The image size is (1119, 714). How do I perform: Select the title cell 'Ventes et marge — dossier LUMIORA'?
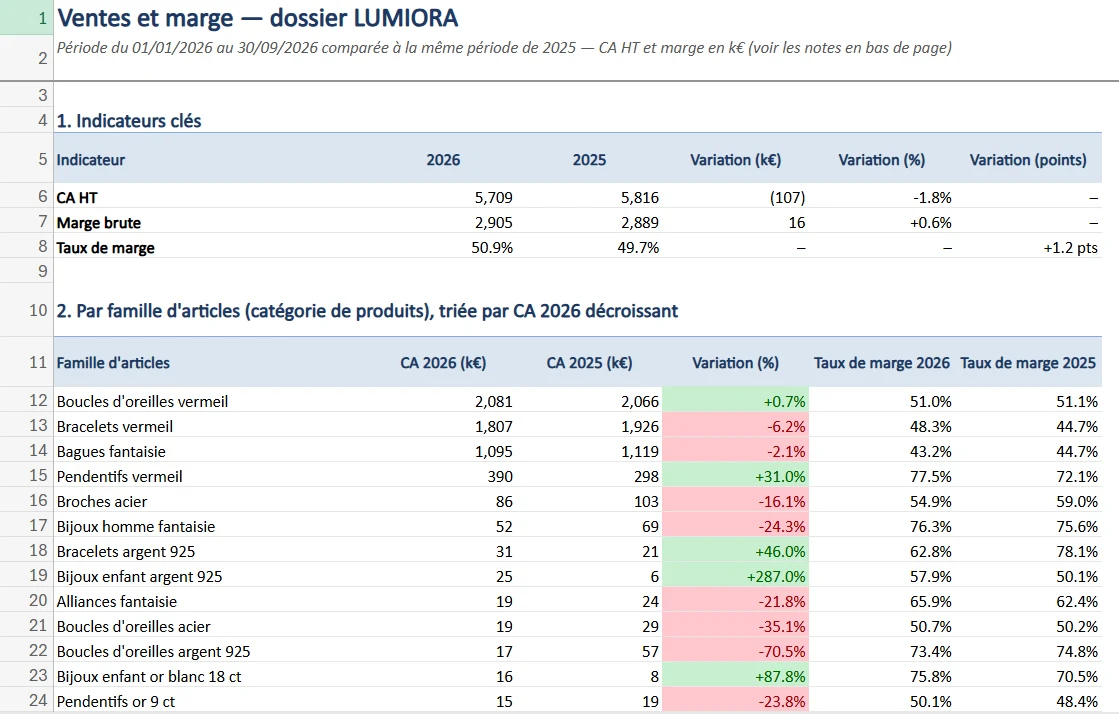(257, 18)
